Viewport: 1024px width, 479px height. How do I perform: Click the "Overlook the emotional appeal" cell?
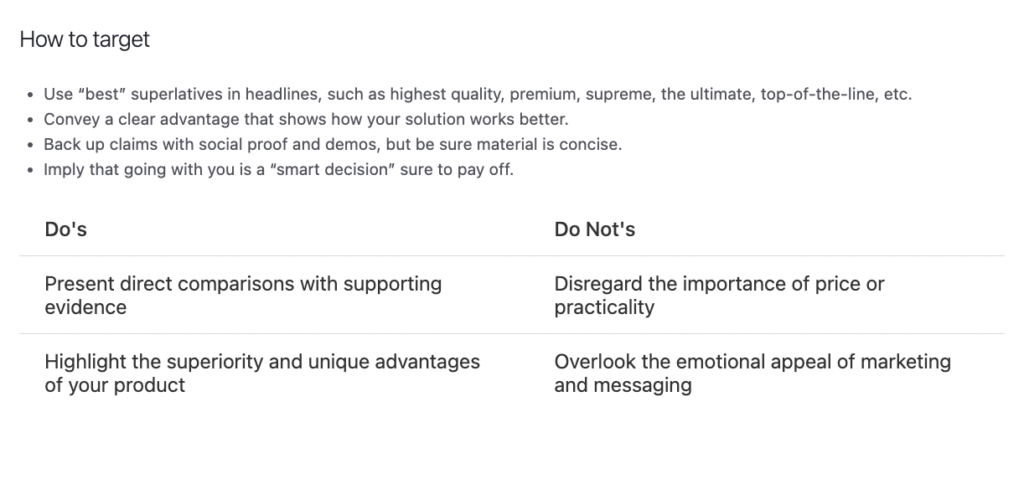[752, 373]
